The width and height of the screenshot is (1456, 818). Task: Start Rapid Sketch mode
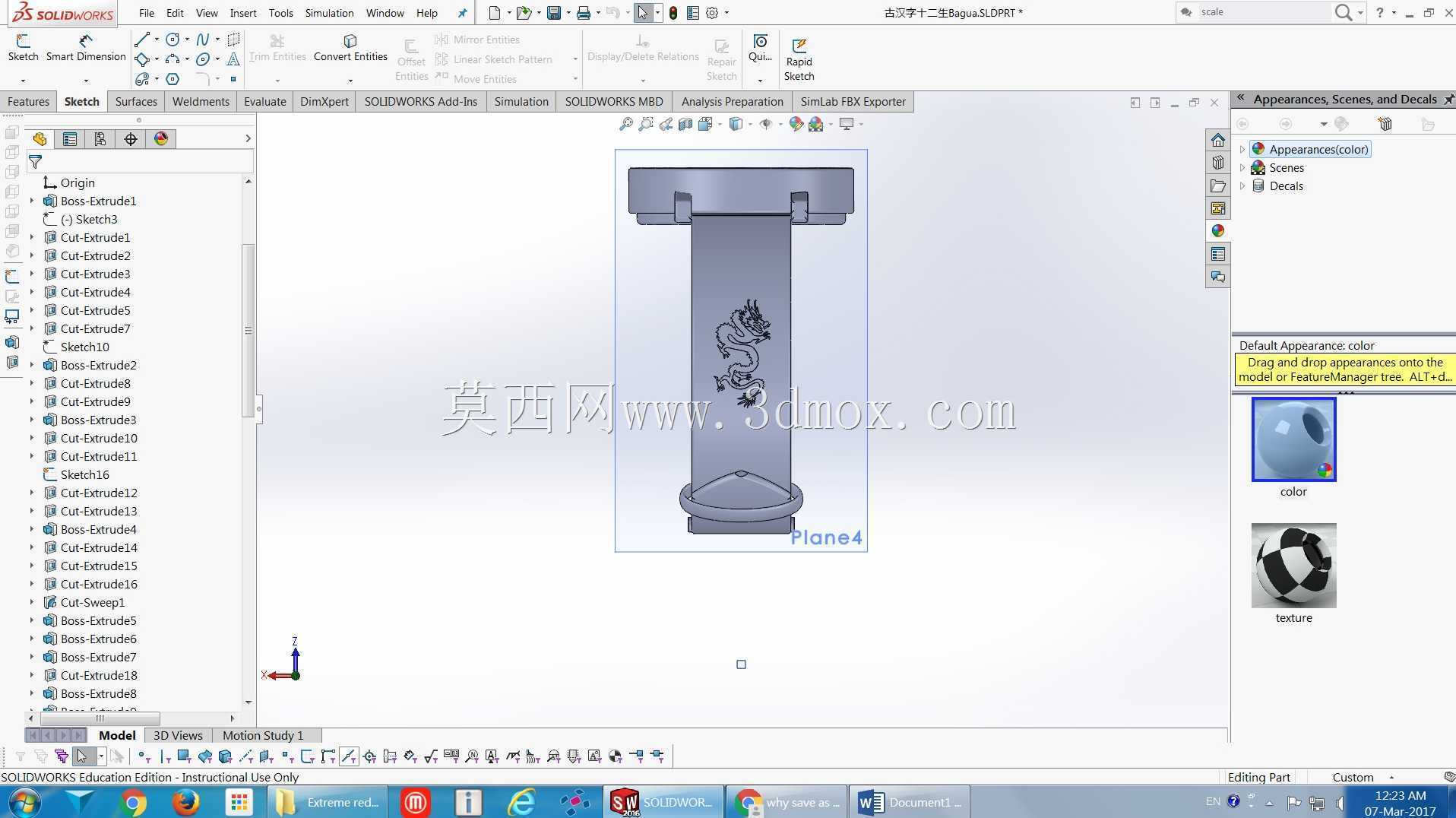coord(799,59)
